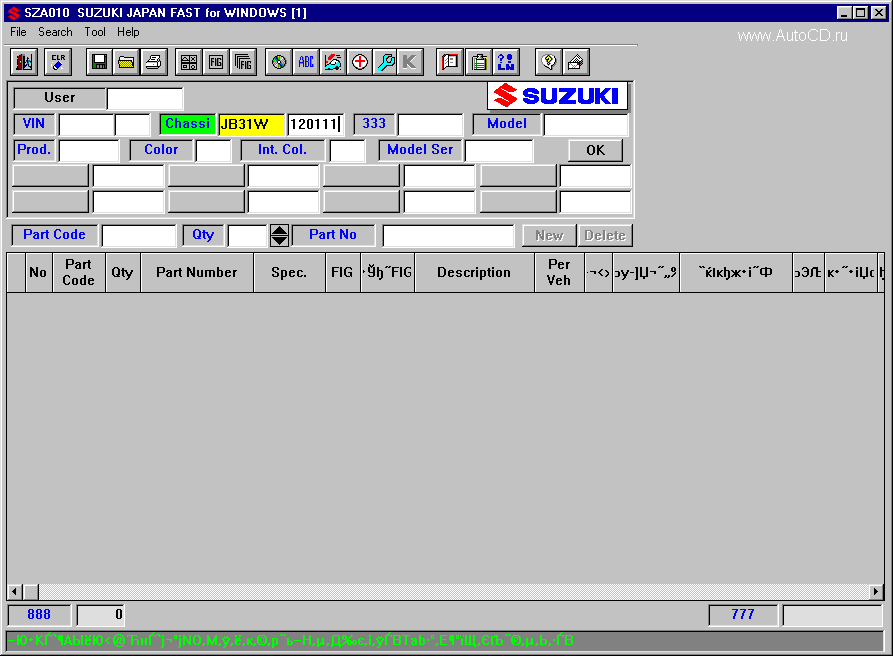Focus the Part Code input field
893x656 pixels.
pos(139,235)
